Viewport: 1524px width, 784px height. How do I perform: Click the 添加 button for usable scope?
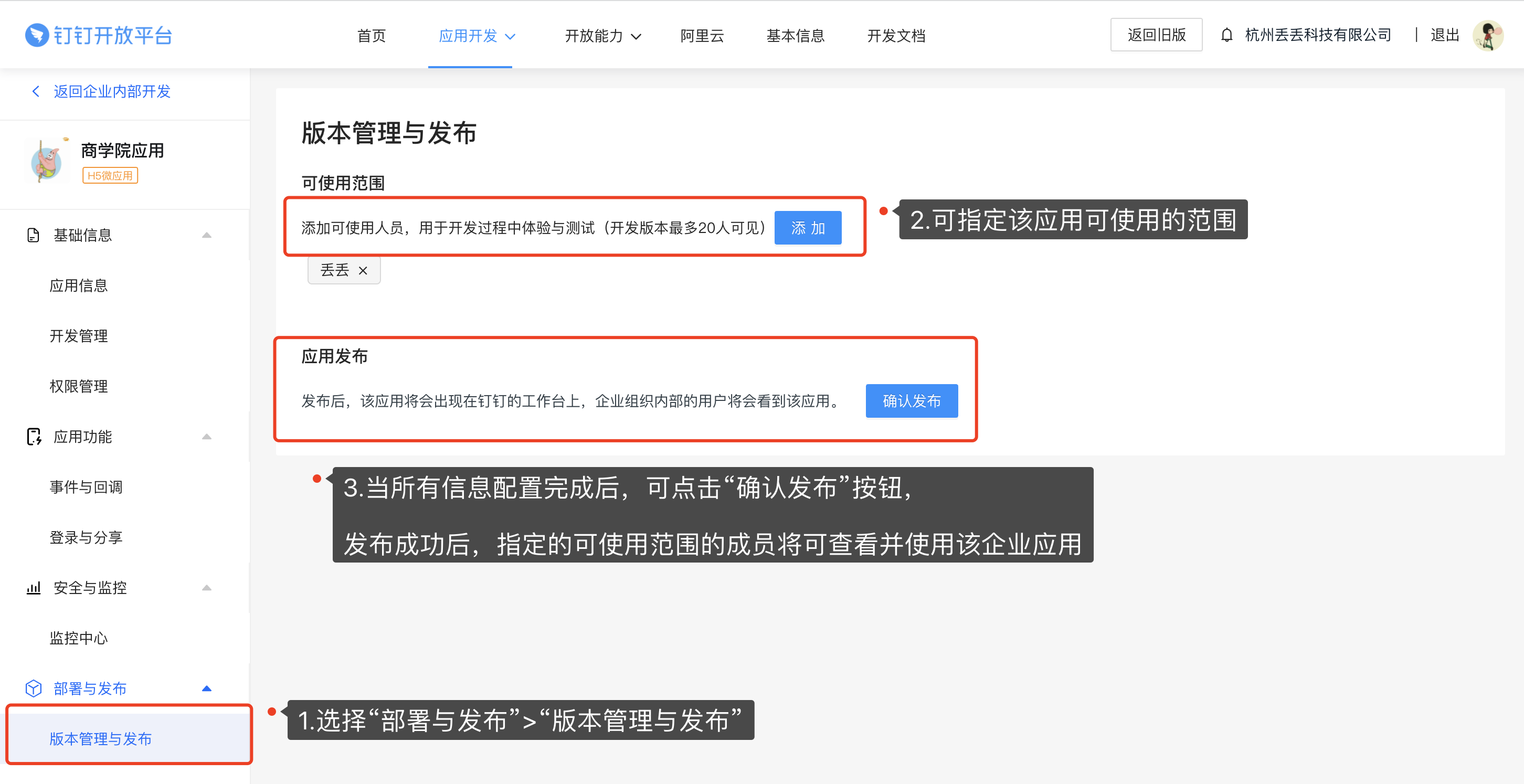coord(808,228)
